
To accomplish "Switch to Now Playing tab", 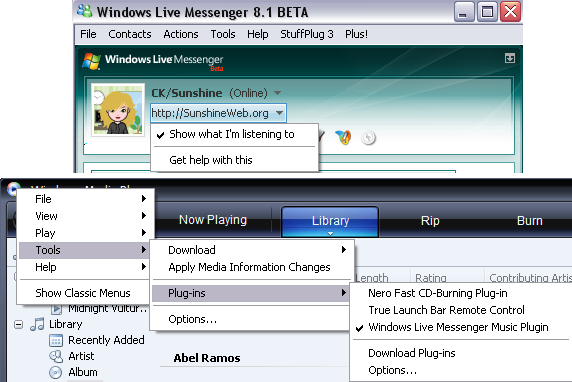I will (x=213, y=220).
